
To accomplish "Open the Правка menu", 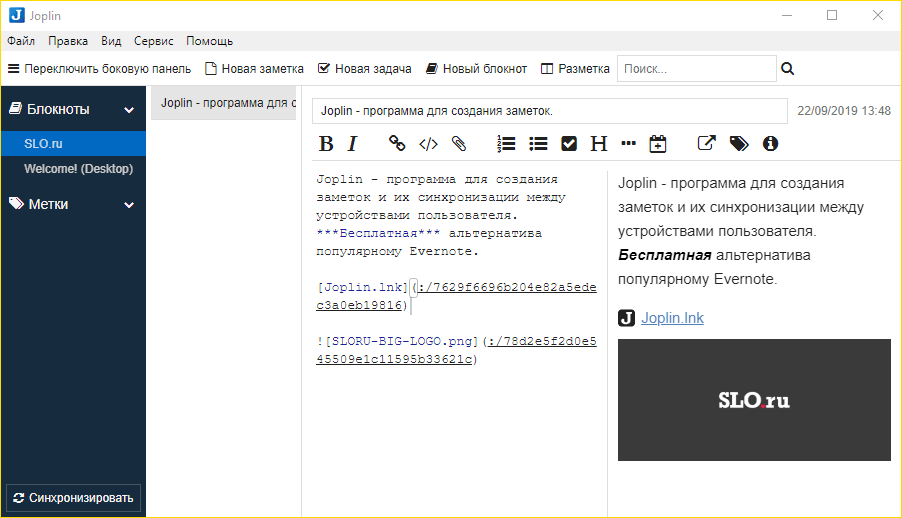I will pos(68,41).
